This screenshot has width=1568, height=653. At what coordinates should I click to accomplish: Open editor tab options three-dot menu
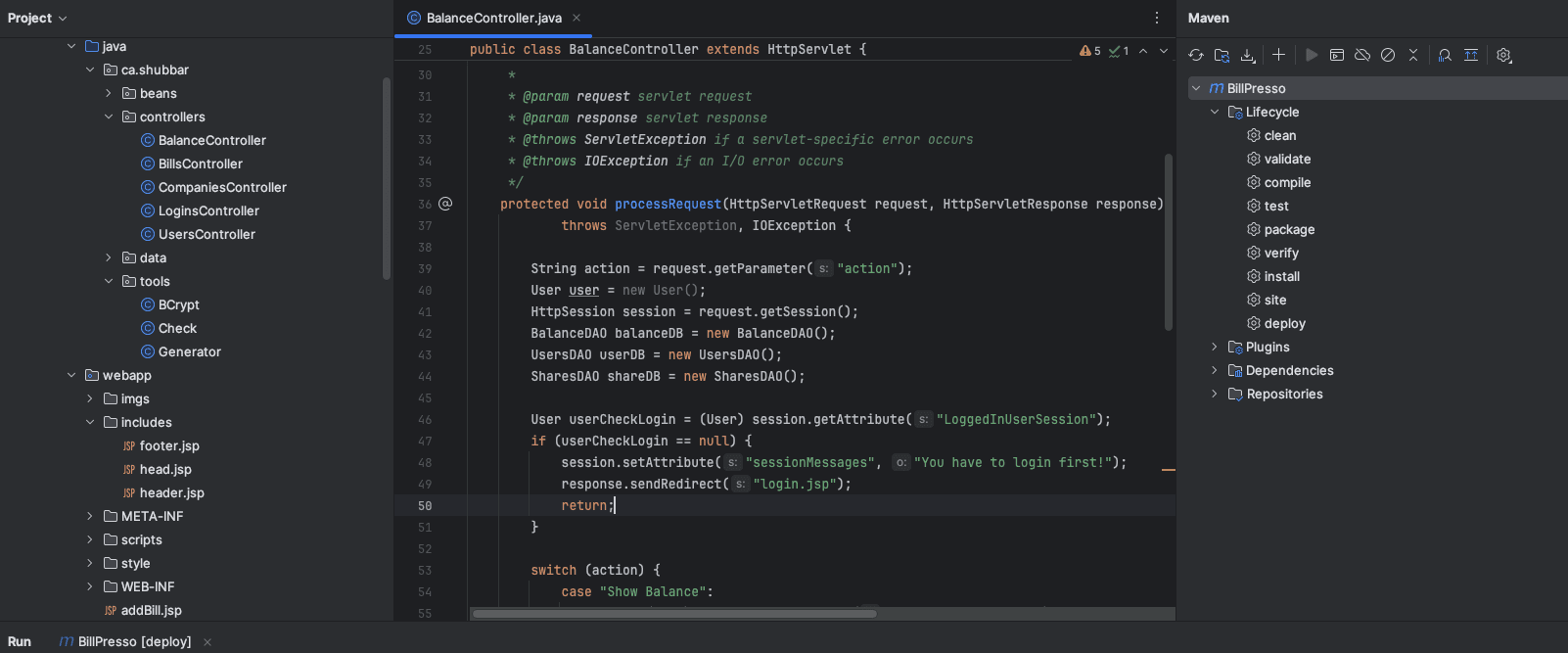1157,18
